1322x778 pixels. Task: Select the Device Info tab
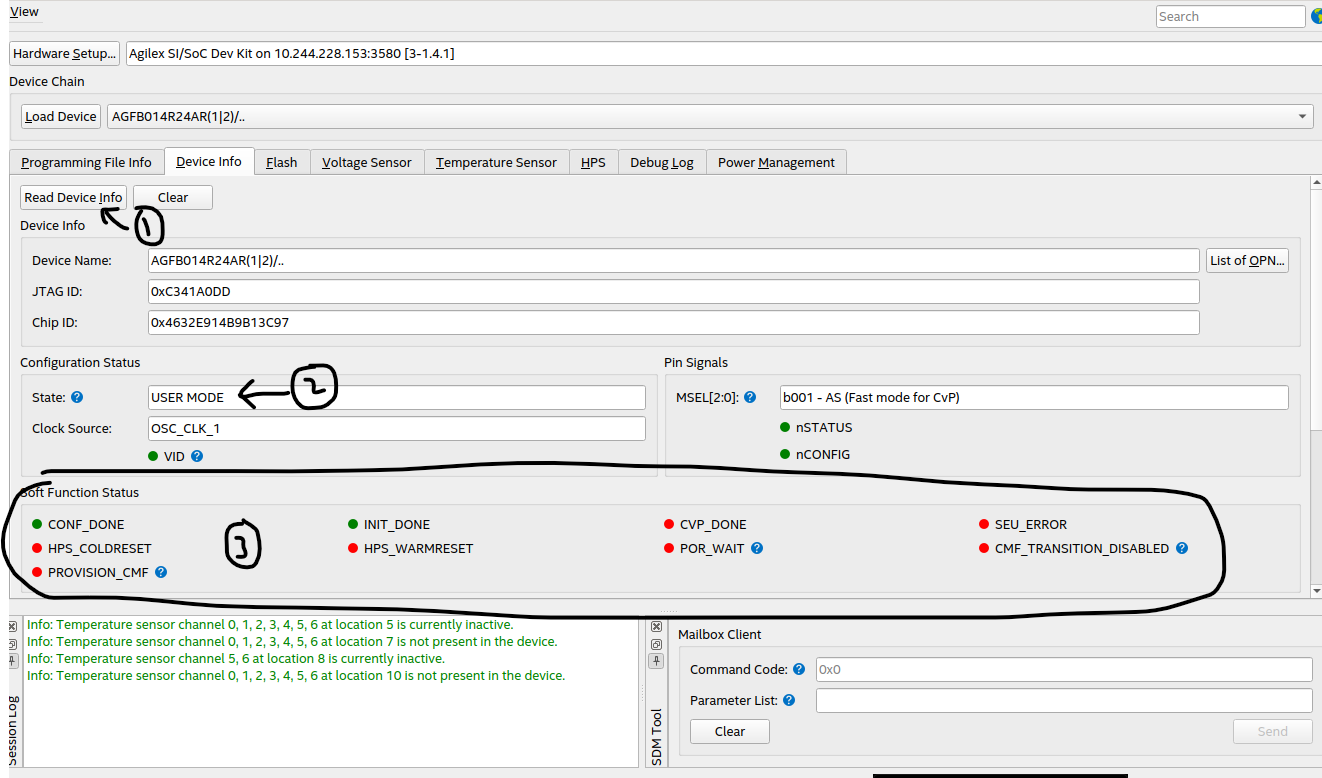click(x=209, y=161)
